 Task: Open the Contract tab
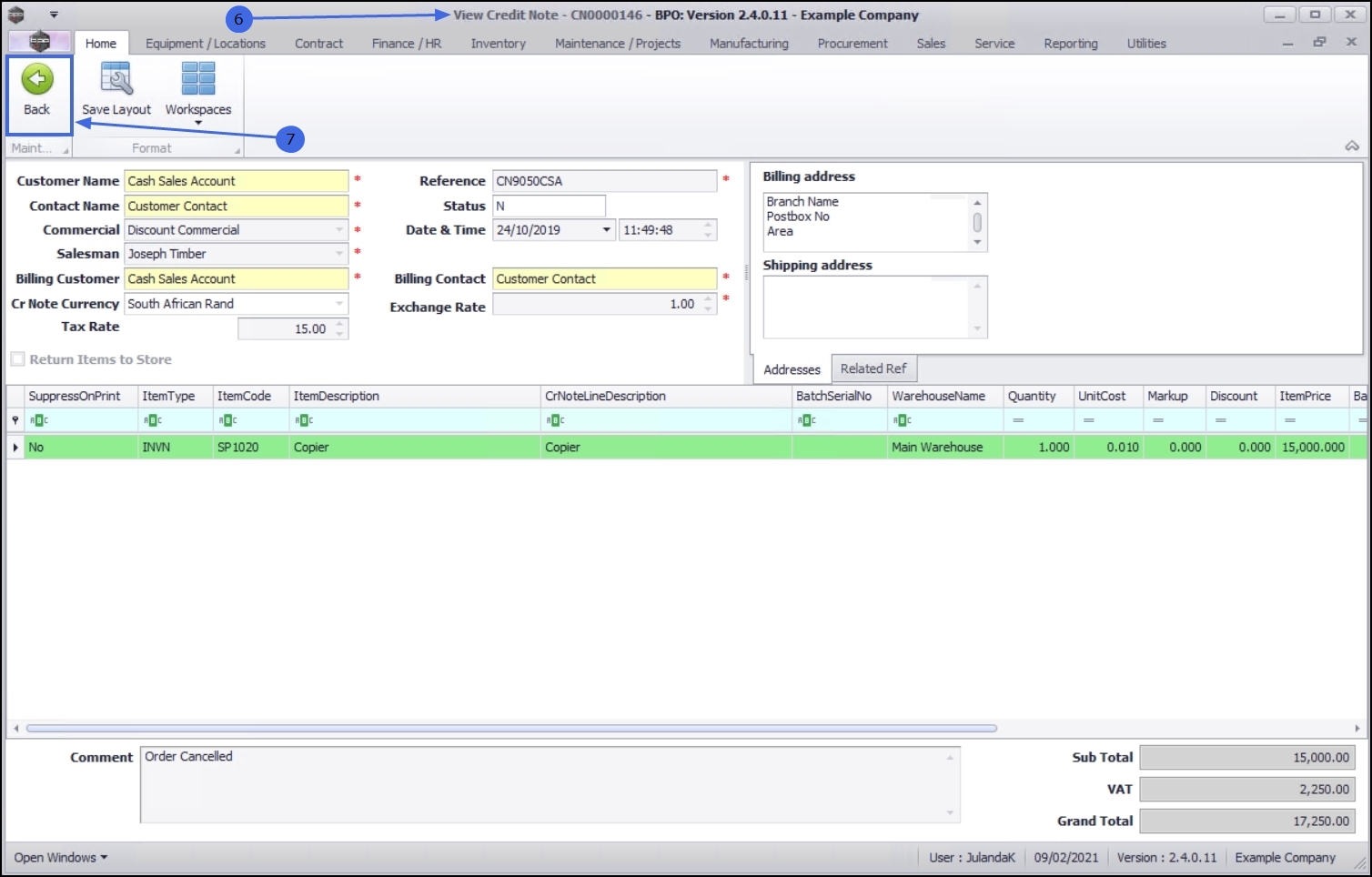(319, 43)
